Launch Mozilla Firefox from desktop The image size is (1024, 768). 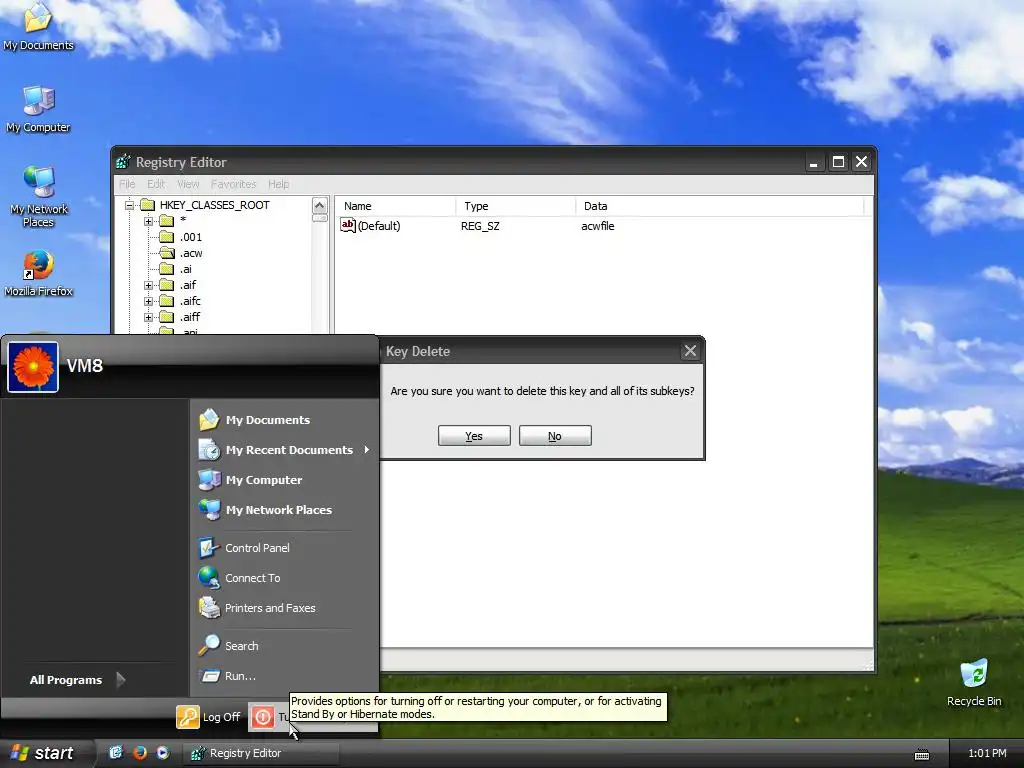[x=39, y=274]
